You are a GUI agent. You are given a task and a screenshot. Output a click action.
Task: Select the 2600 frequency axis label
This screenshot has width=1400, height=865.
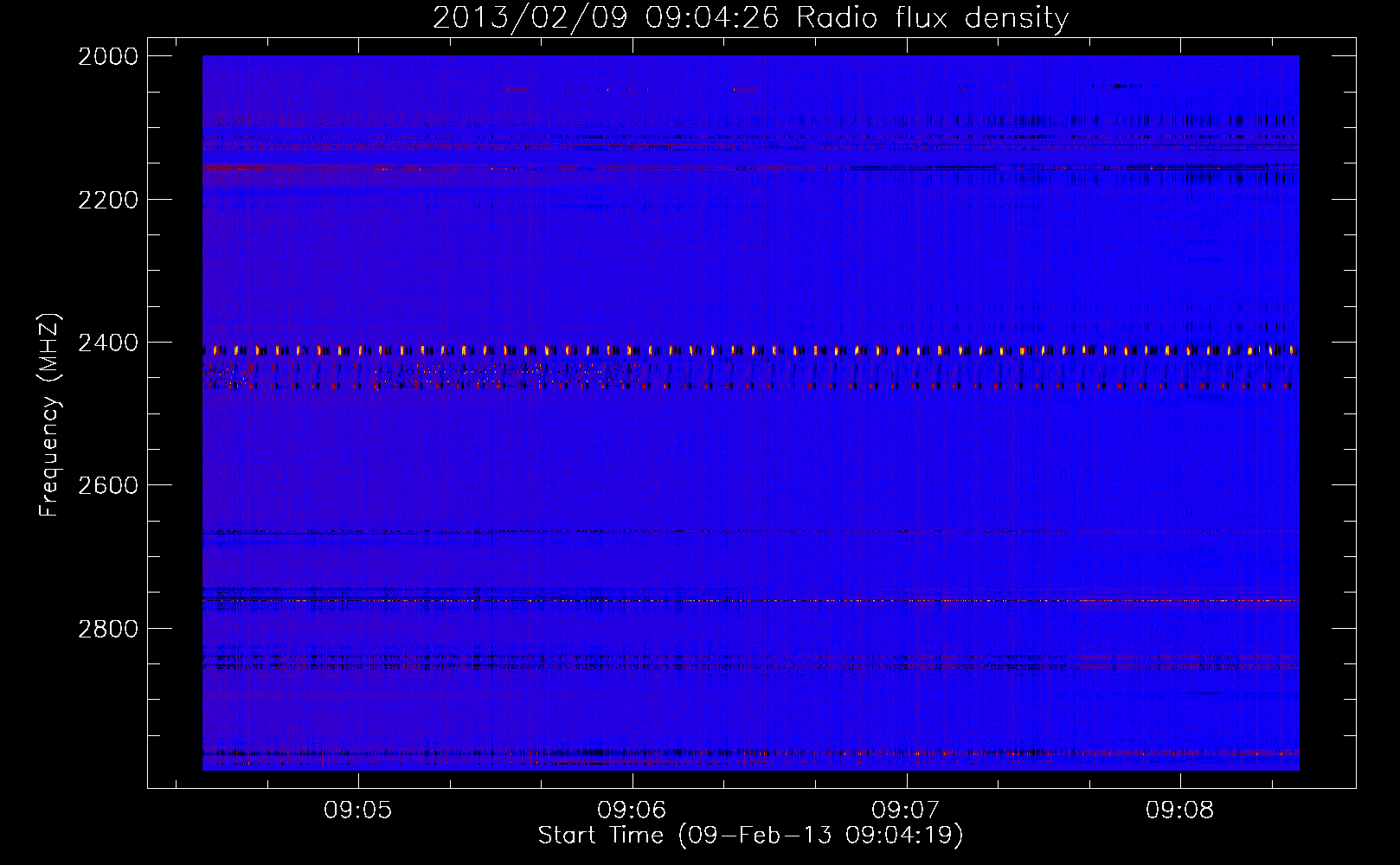(x=108, y=485)
